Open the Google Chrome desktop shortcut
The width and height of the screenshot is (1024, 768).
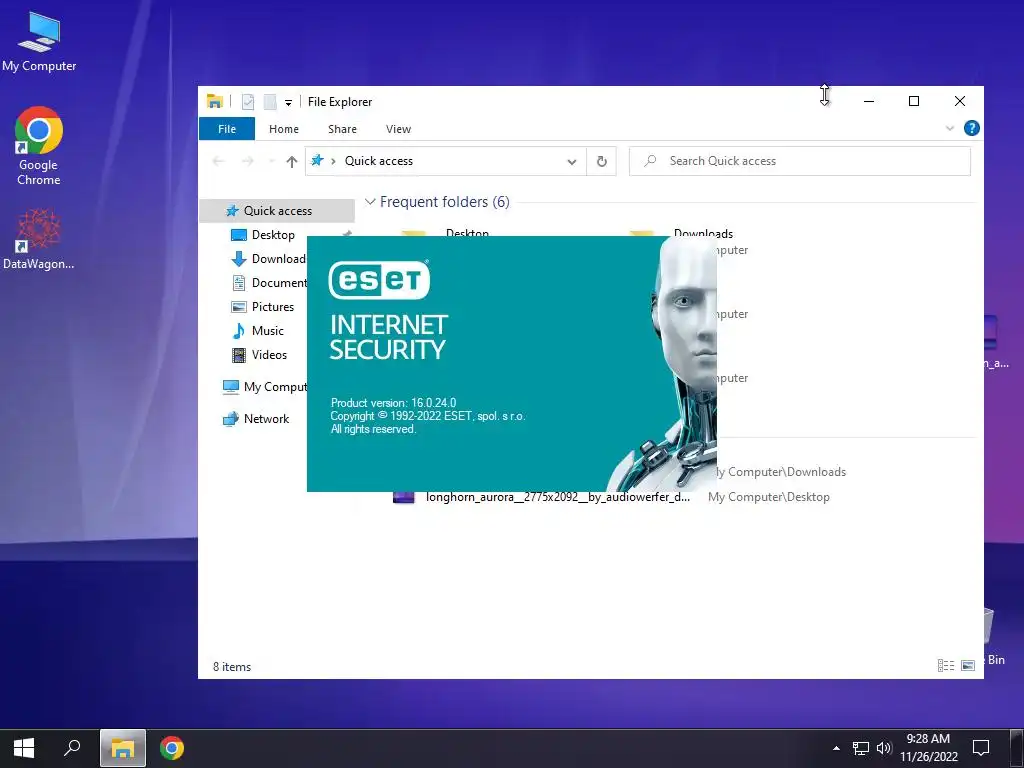(39, 146)
